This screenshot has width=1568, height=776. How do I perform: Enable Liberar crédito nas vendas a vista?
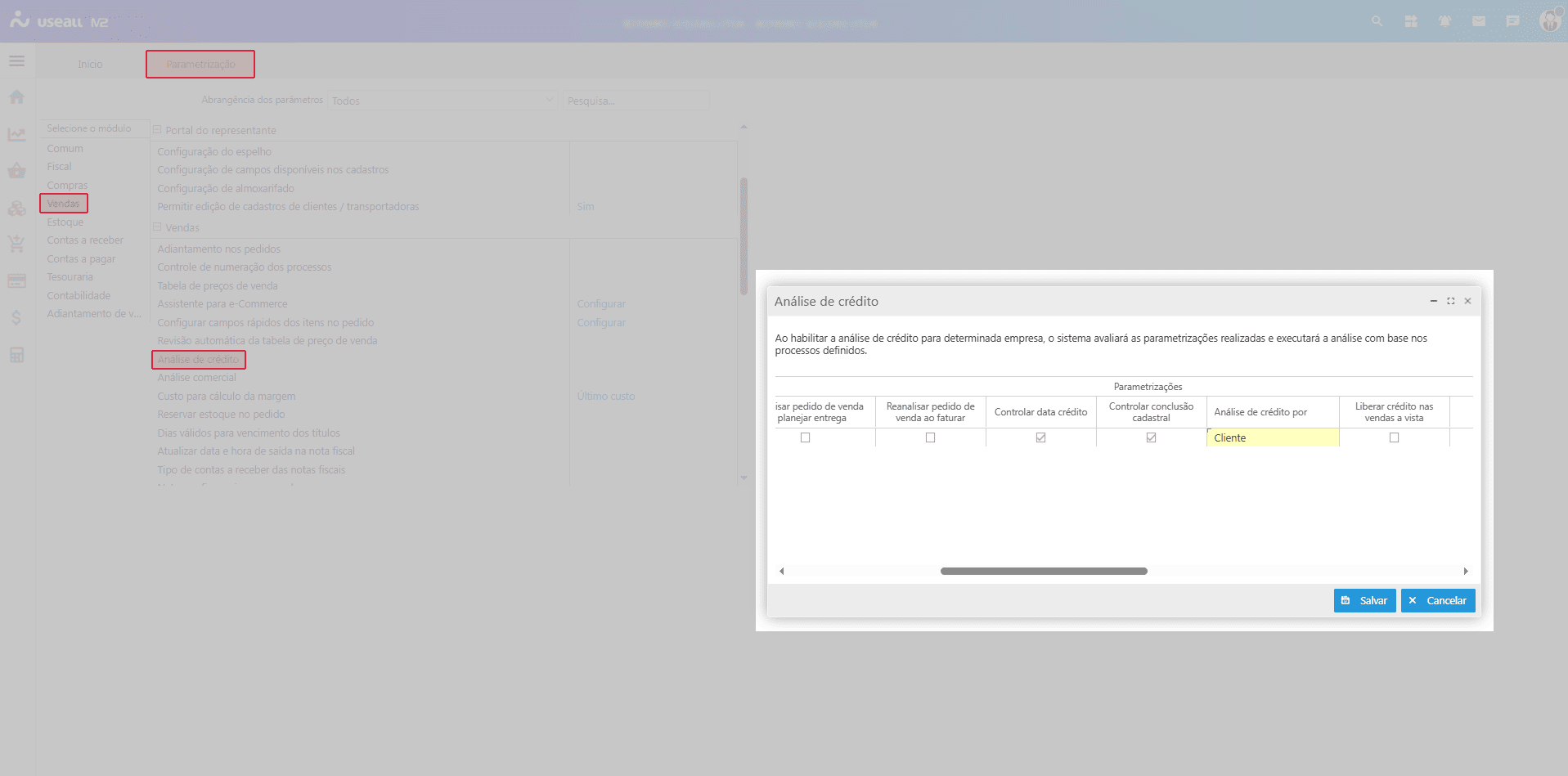click(1394, 437)
